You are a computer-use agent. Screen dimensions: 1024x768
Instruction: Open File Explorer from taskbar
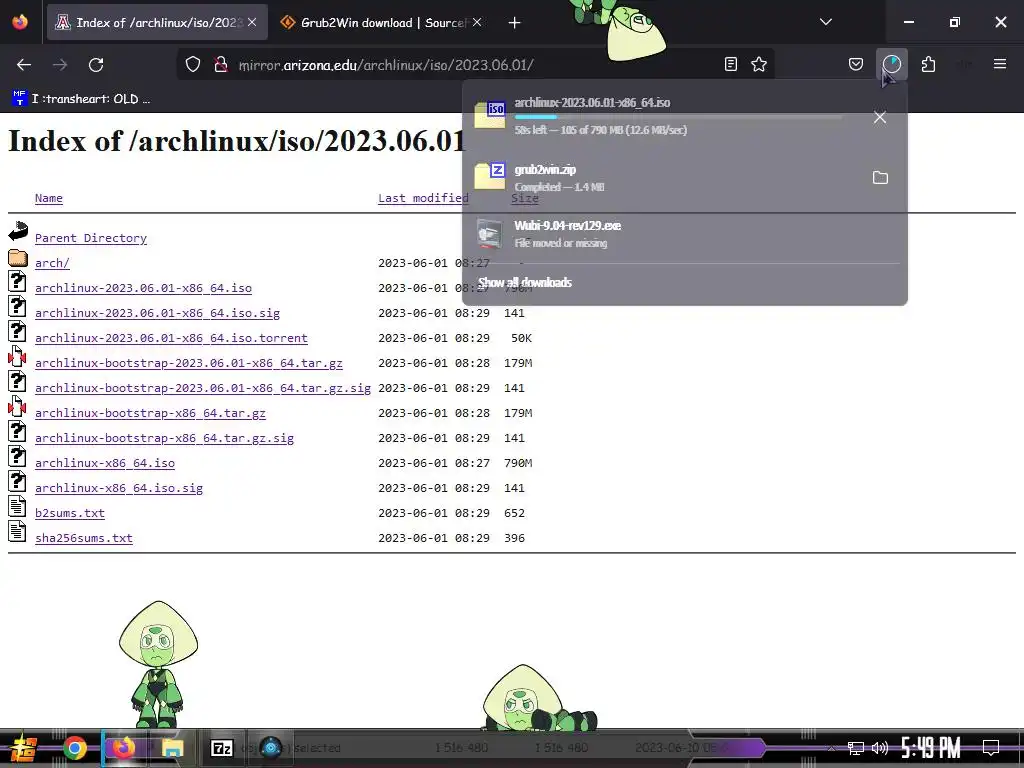point(173,748)
